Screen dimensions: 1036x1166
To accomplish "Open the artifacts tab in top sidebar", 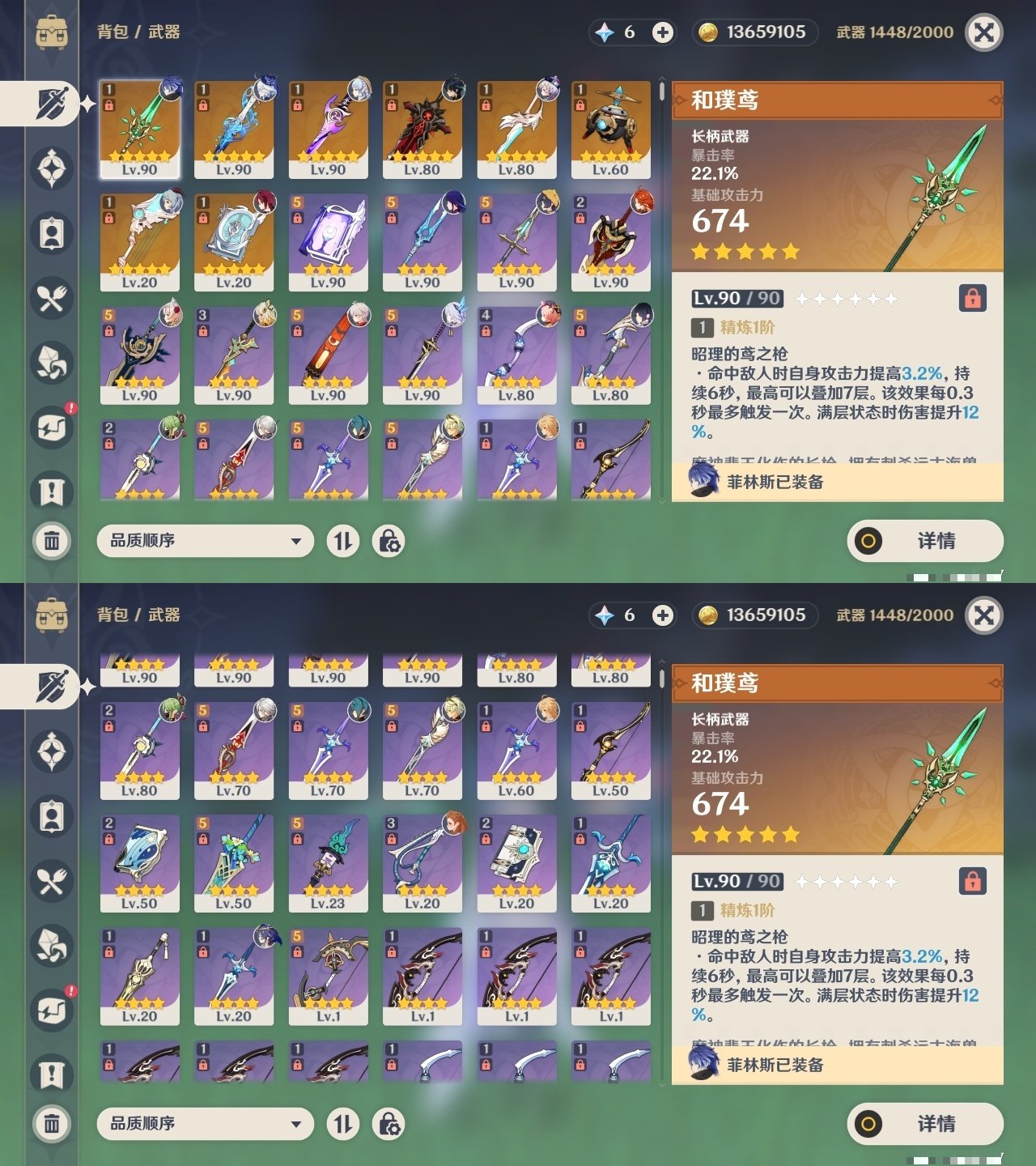I will [x=52, y=168].
